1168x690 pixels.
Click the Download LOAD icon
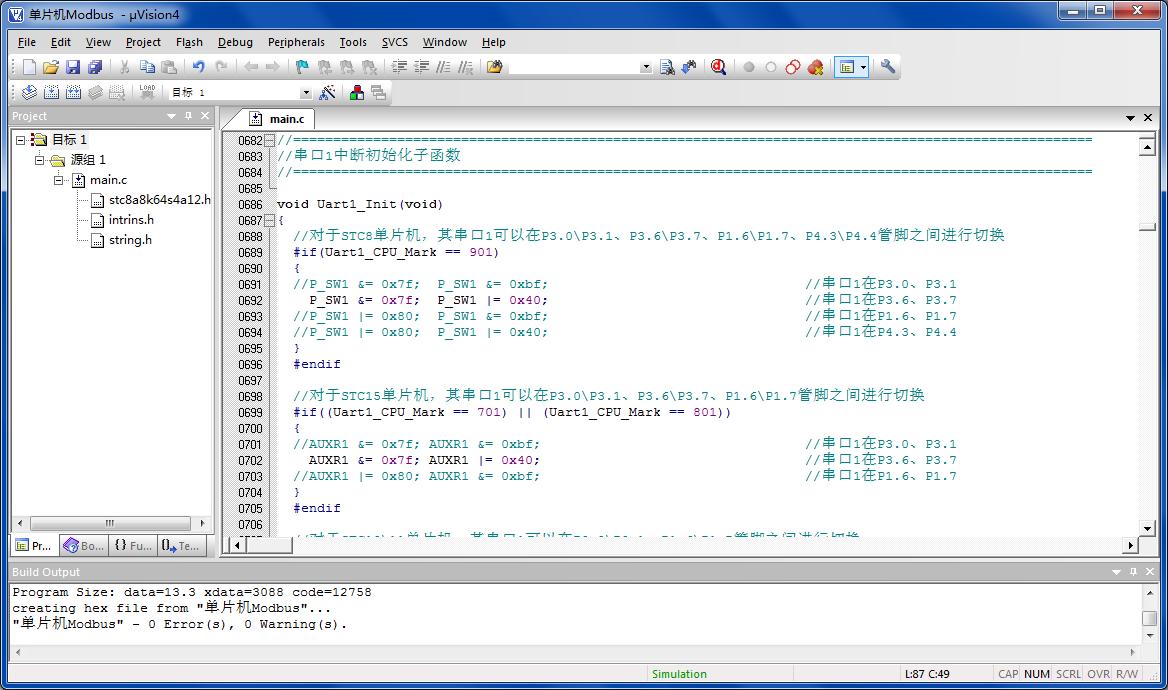pyautogui.click(x=147, y=92)
